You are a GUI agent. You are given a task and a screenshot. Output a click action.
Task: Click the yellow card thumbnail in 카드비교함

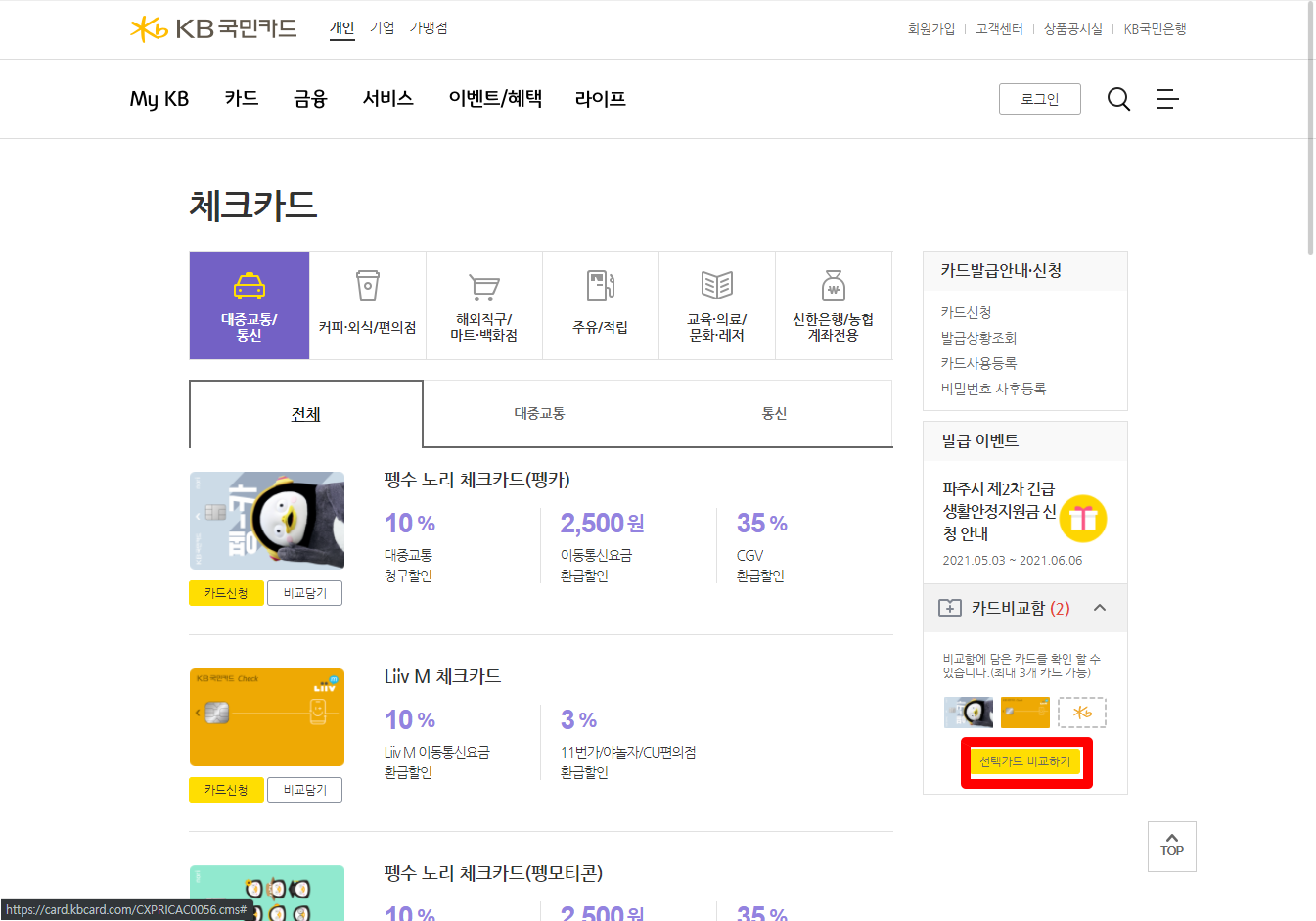click(1025, 713)
